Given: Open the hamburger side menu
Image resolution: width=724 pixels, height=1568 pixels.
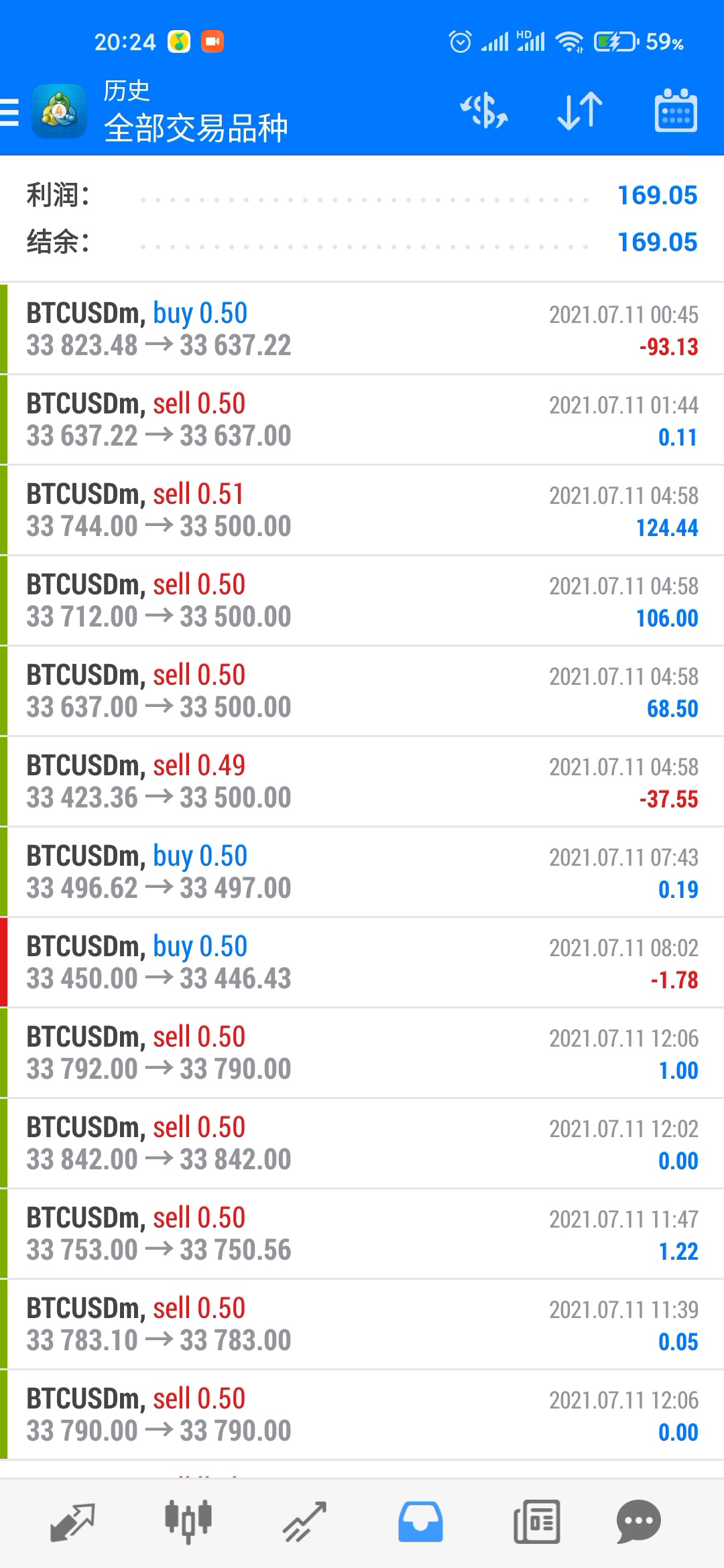Looking at the screenshot, I should tap(9, 112).
